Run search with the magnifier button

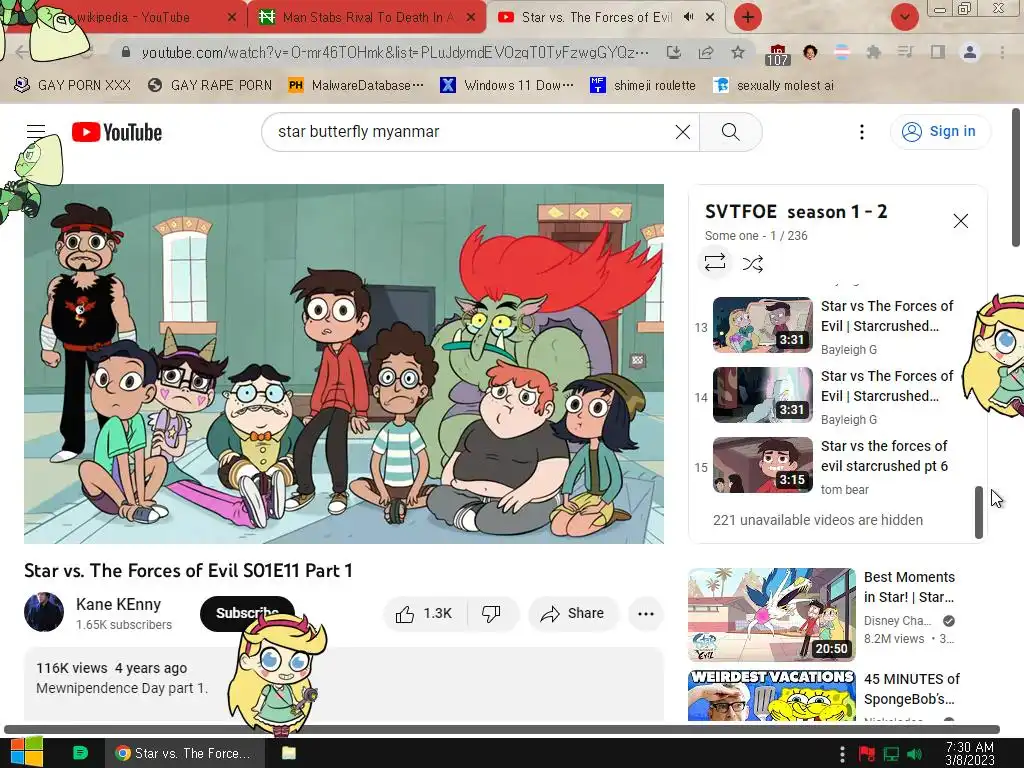730,132
